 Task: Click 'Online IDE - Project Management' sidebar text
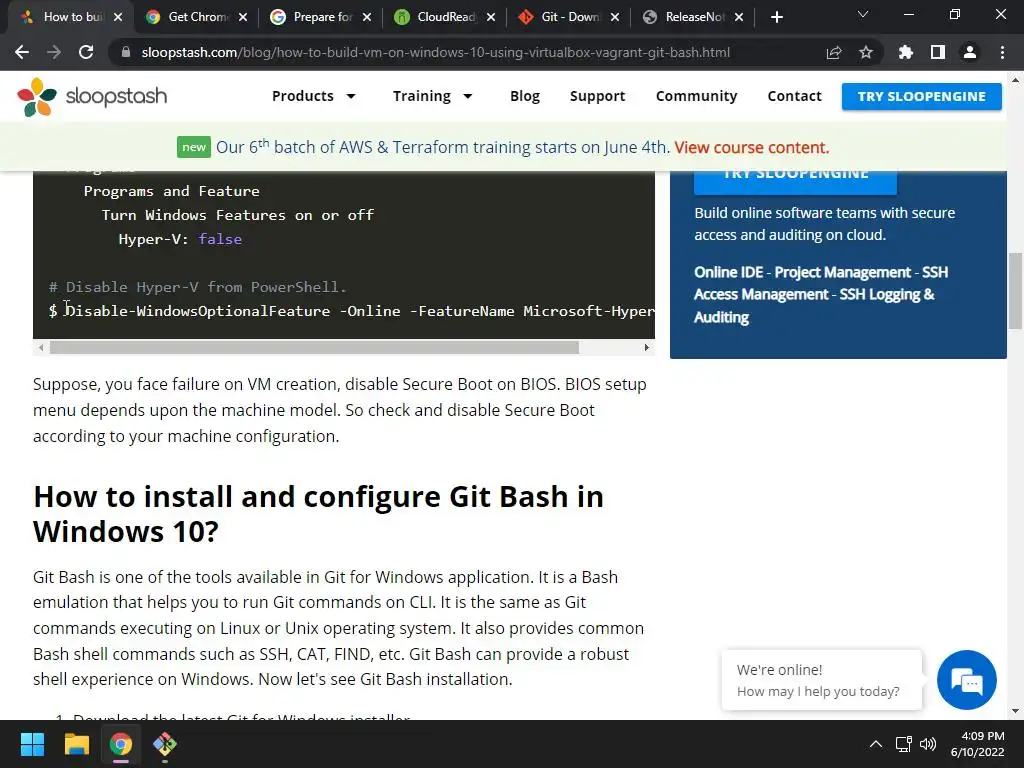[x=821, y=295]
